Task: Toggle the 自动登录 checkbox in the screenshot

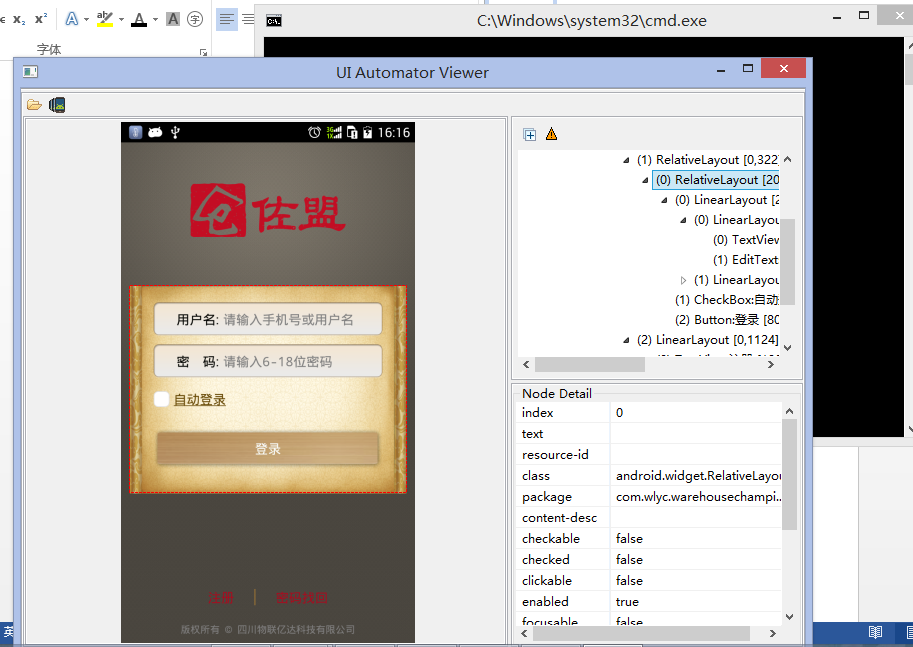Action: coord(161,400)
